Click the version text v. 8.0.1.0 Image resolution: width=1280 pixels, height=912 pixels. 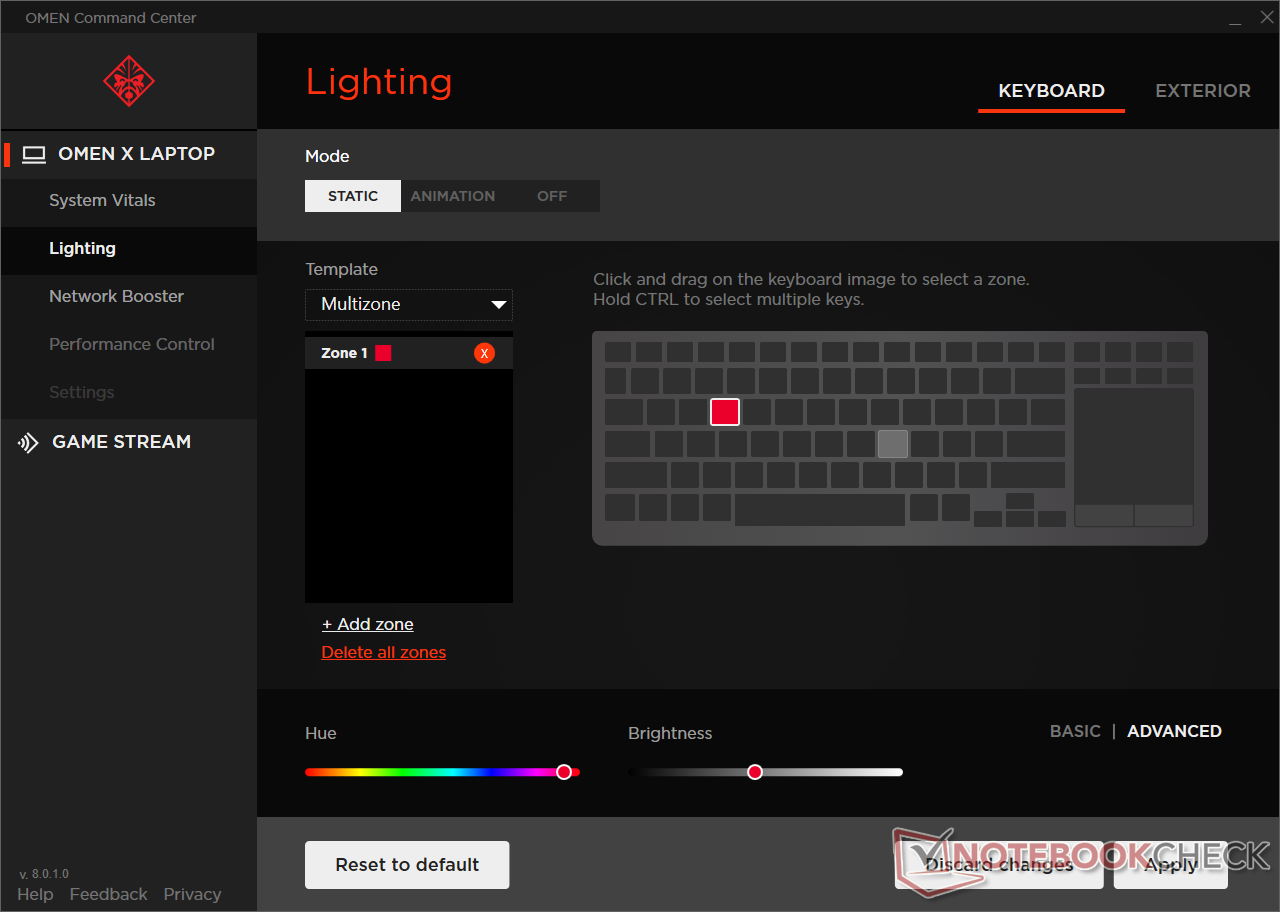(x=44, y=874)
